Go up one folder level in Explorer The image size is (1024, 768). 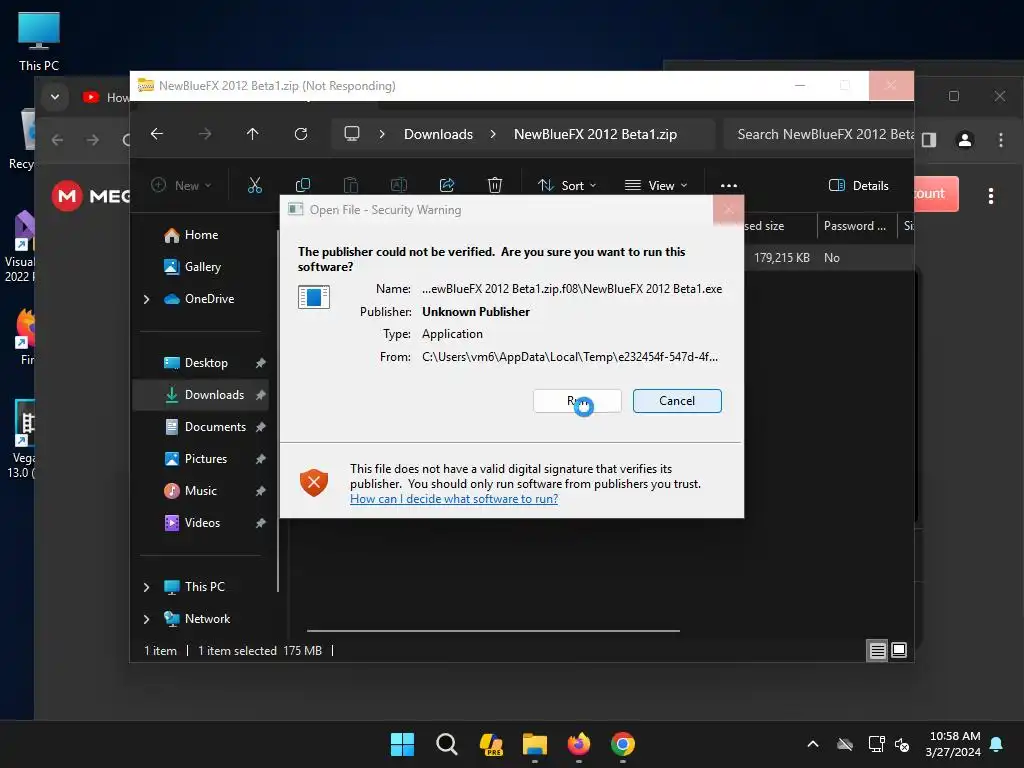point(253,134)
